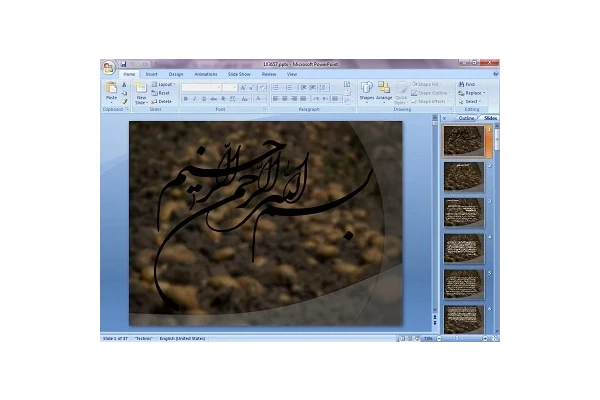Toggle Italic text formatting
This screenshot has height=400, width=600.
[194, 99]
